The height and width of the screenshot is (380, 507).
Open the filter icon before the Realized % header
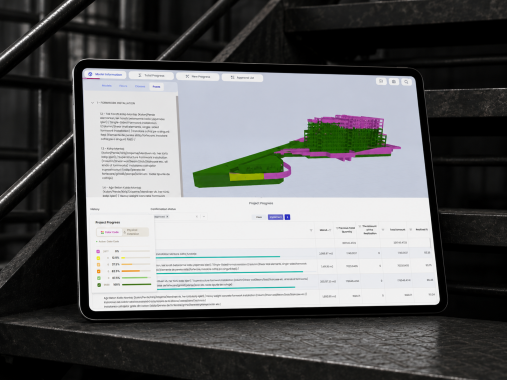tap(411, 229)
